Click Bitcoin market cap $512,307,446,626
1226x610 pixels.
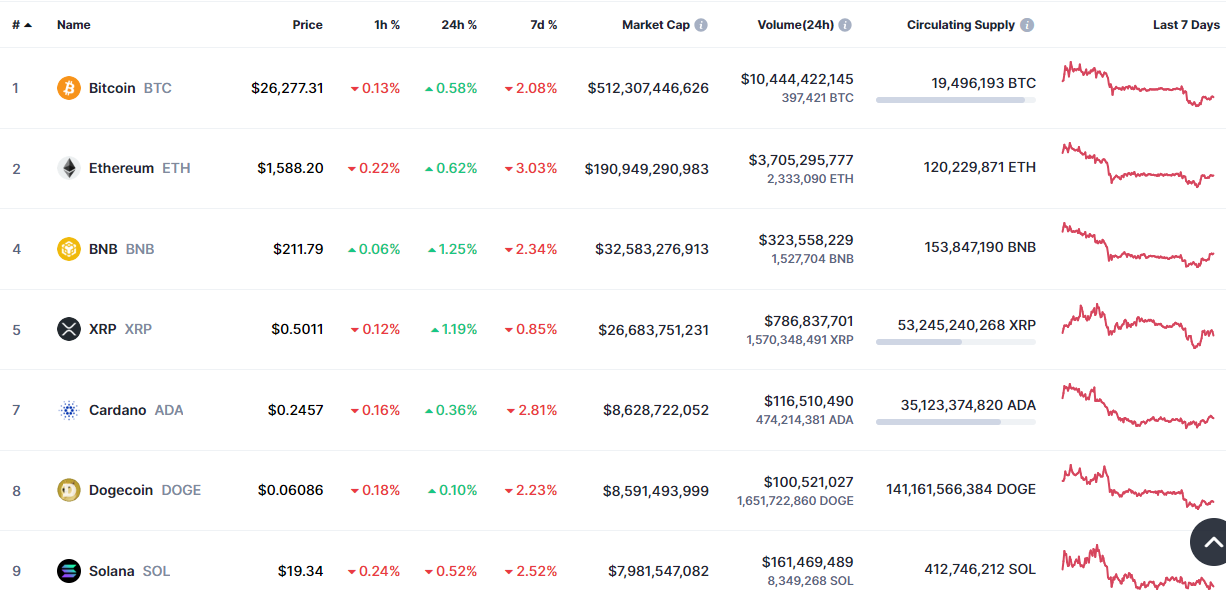(x=648, y=88)
